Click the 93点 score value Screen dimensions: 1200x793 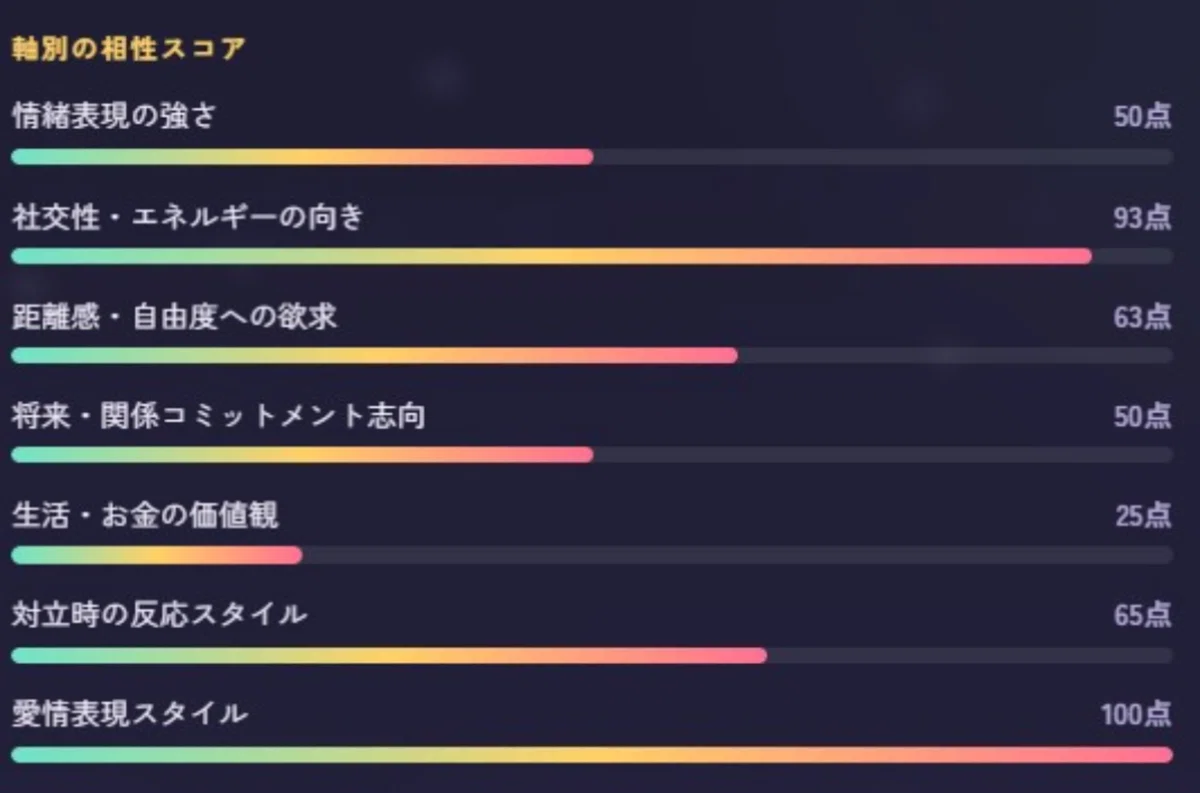(1143, 217)
